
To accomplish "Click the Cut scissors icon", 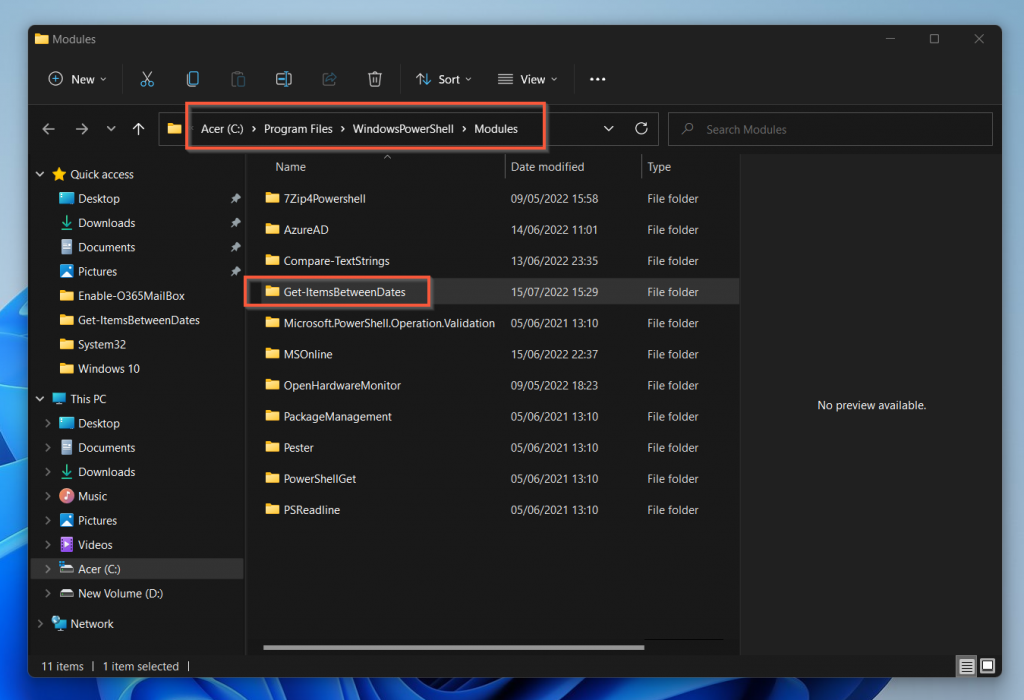I will pos(147,79).
